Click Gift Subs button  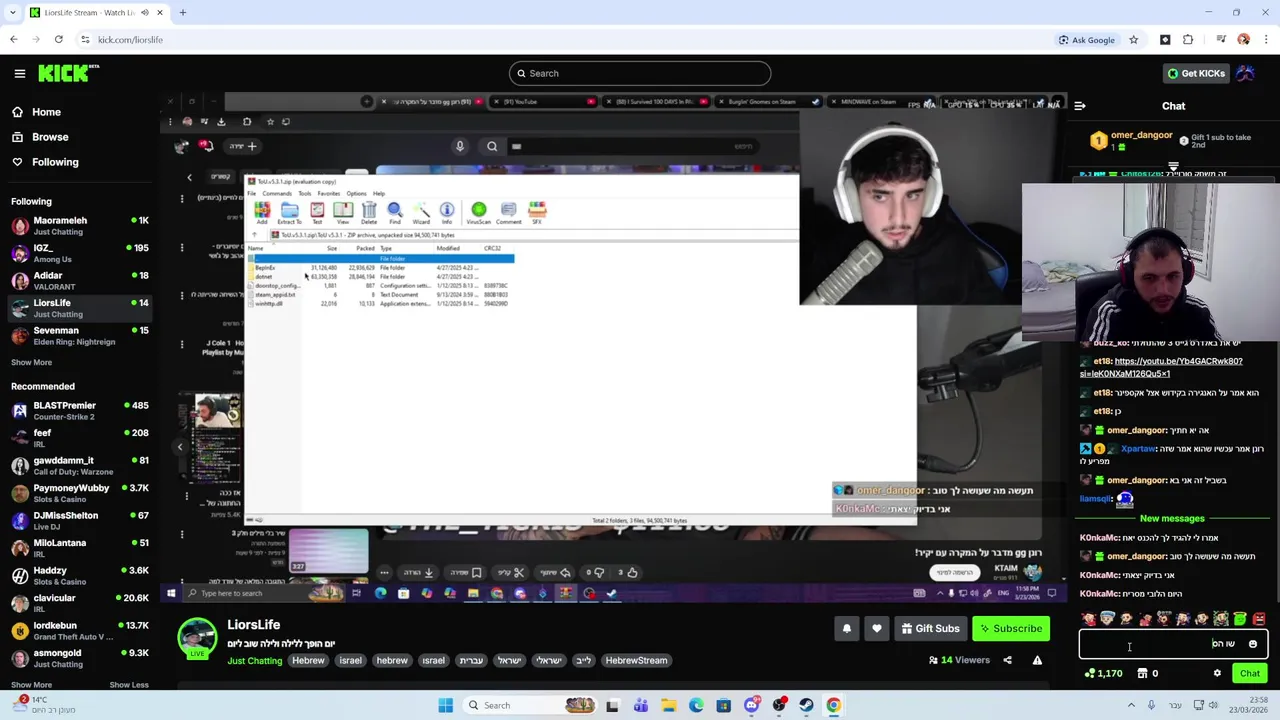(x=929, y=629)
